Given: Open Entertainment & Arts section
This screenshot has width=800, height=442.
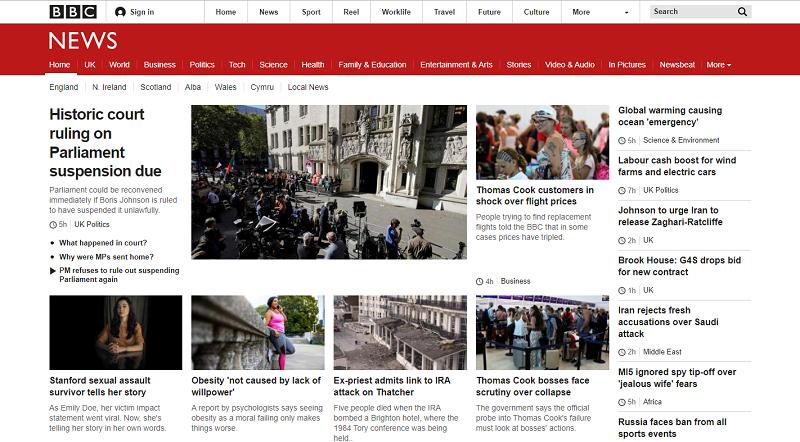Looking at the screenshot, I should tap(457, 65).
